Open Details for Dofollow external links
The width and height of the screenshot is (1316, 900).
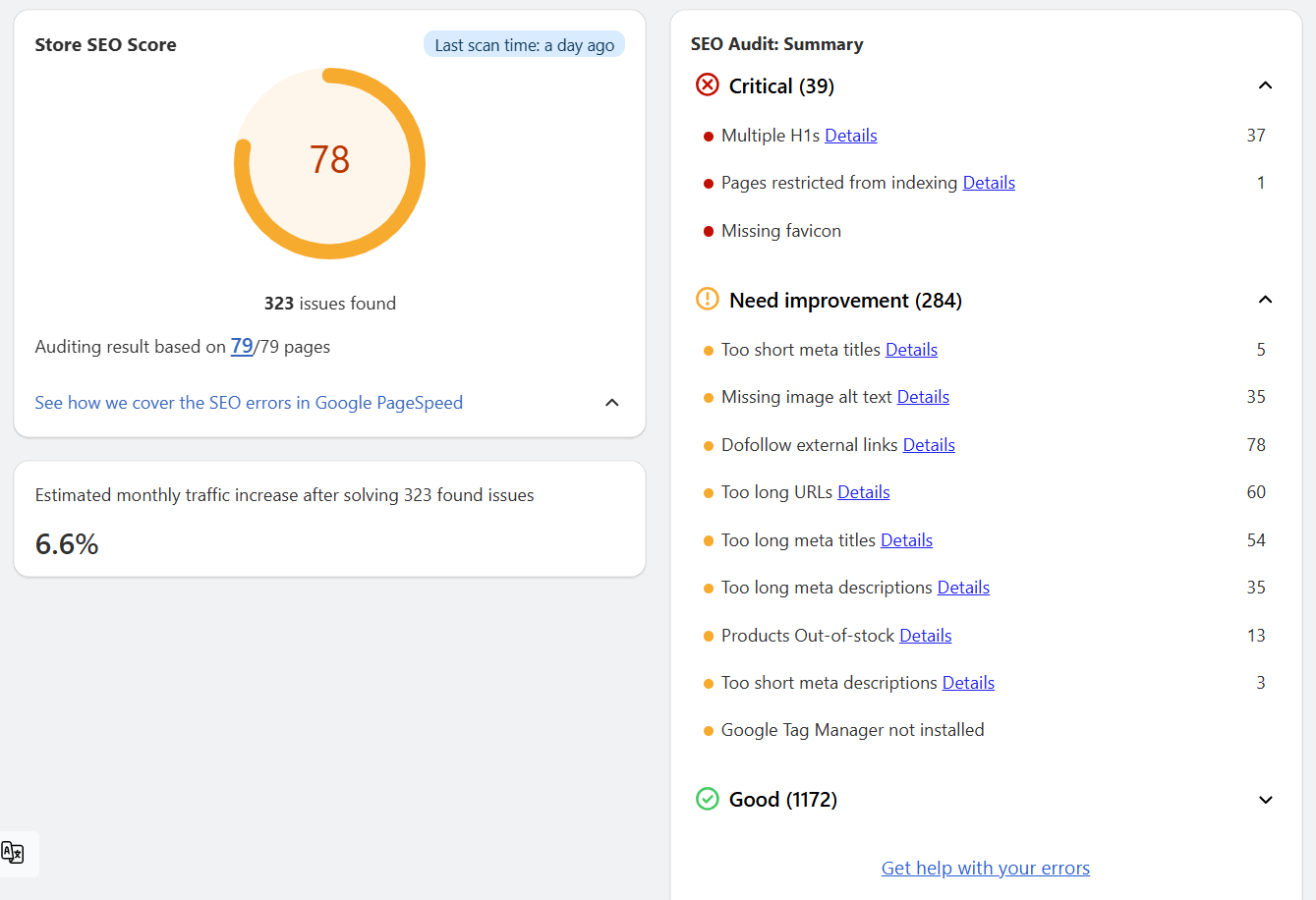point(928,444)
